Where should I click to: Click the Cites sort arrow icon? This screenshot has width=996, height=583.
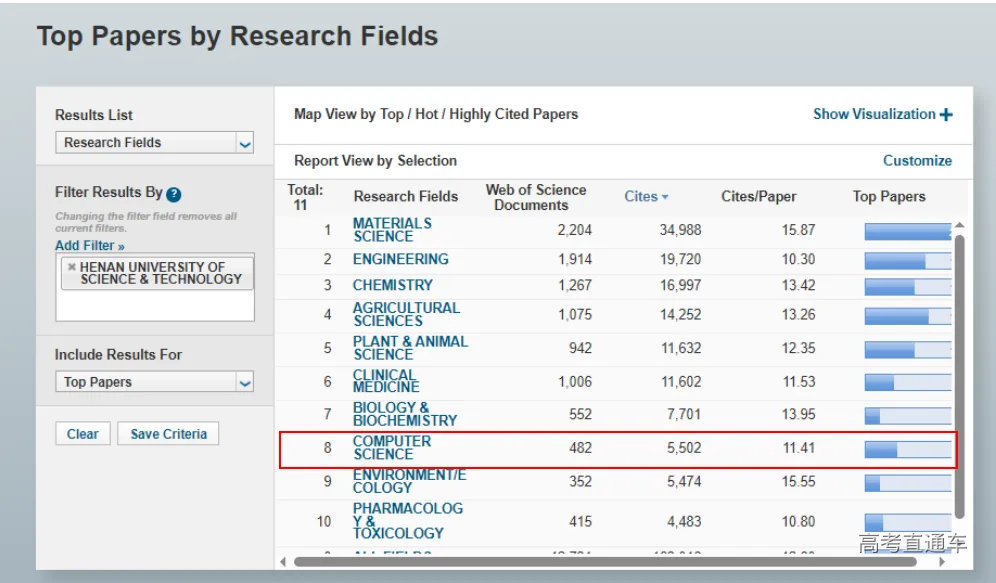(x=665, y=197)
